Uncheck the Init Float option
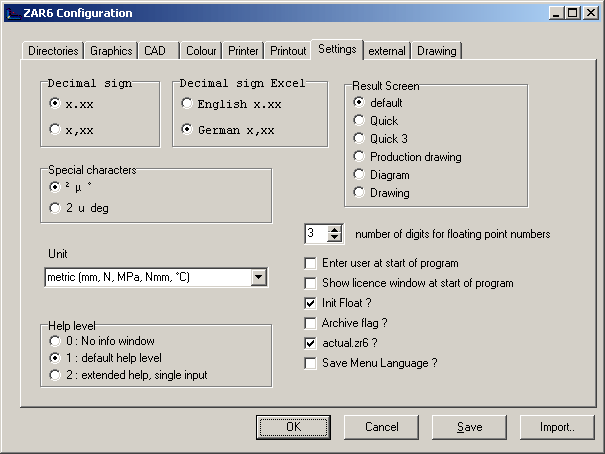Screen dimensions: 605x454 coord(311,303)
